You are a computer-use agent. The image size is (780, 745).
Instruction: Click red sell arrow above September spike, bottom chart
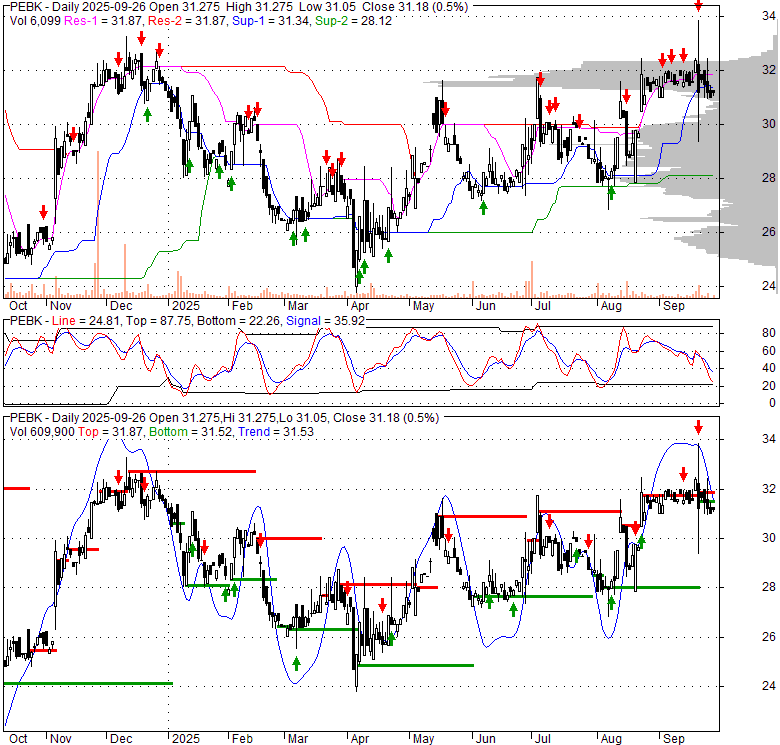[x=698, y=427]
